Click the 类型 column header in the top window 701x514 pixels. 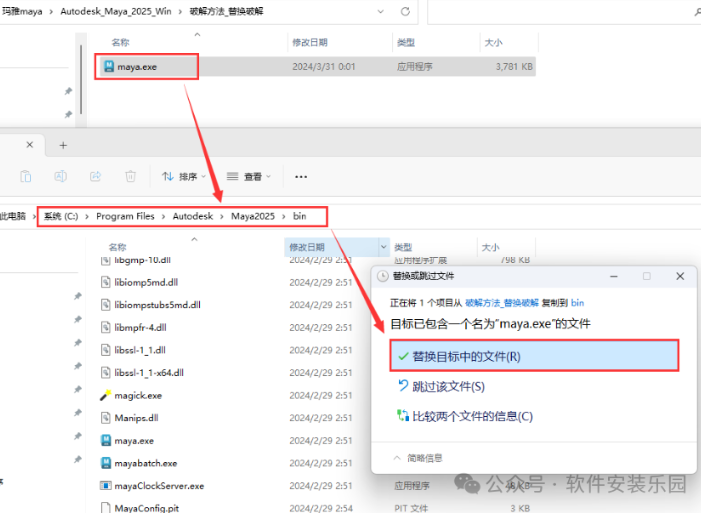406,42
